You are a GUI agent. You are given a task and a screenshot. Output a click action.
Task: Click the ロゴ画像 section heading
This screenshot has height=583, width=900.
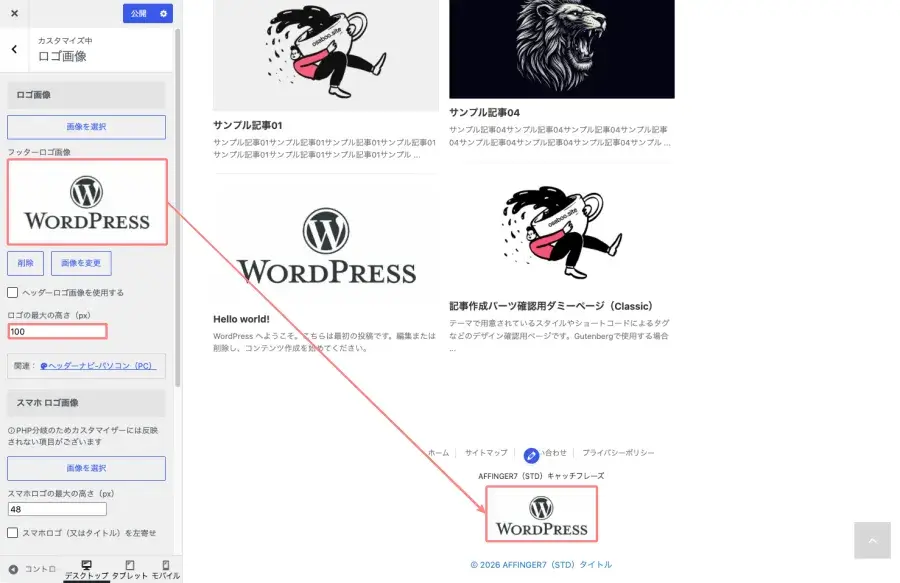click(x=86, y=95)
